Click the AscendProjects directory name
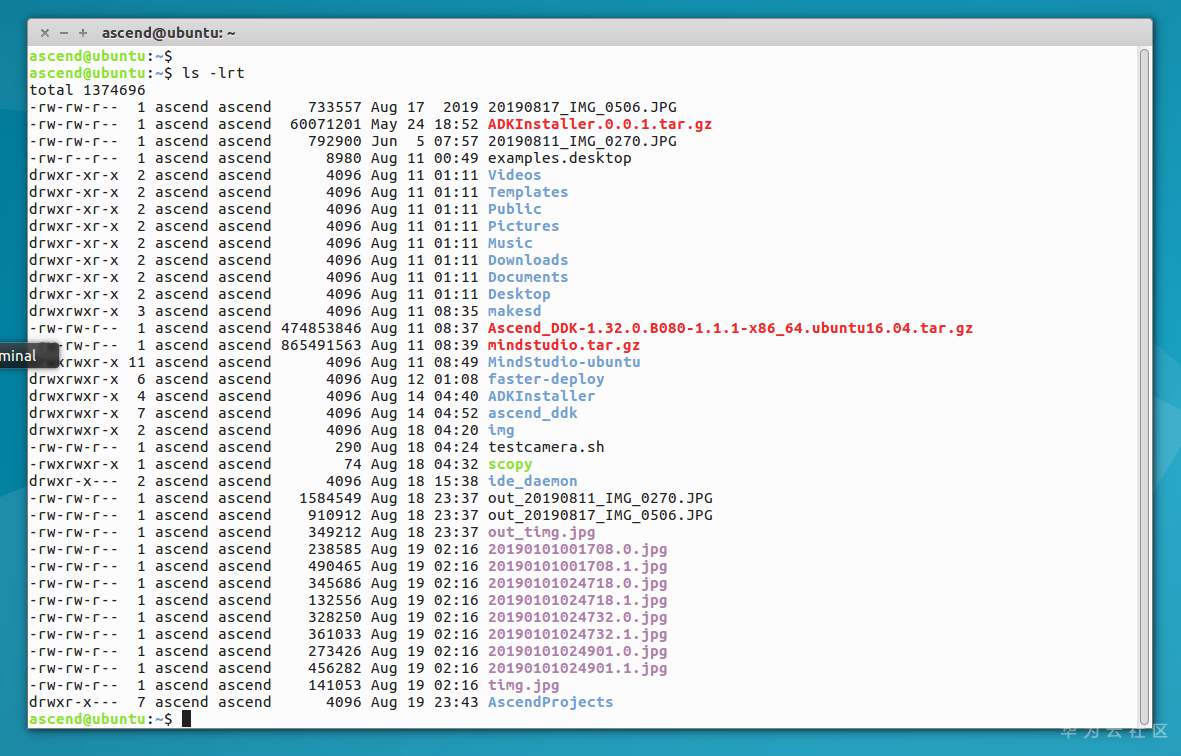 click(551, 703)
